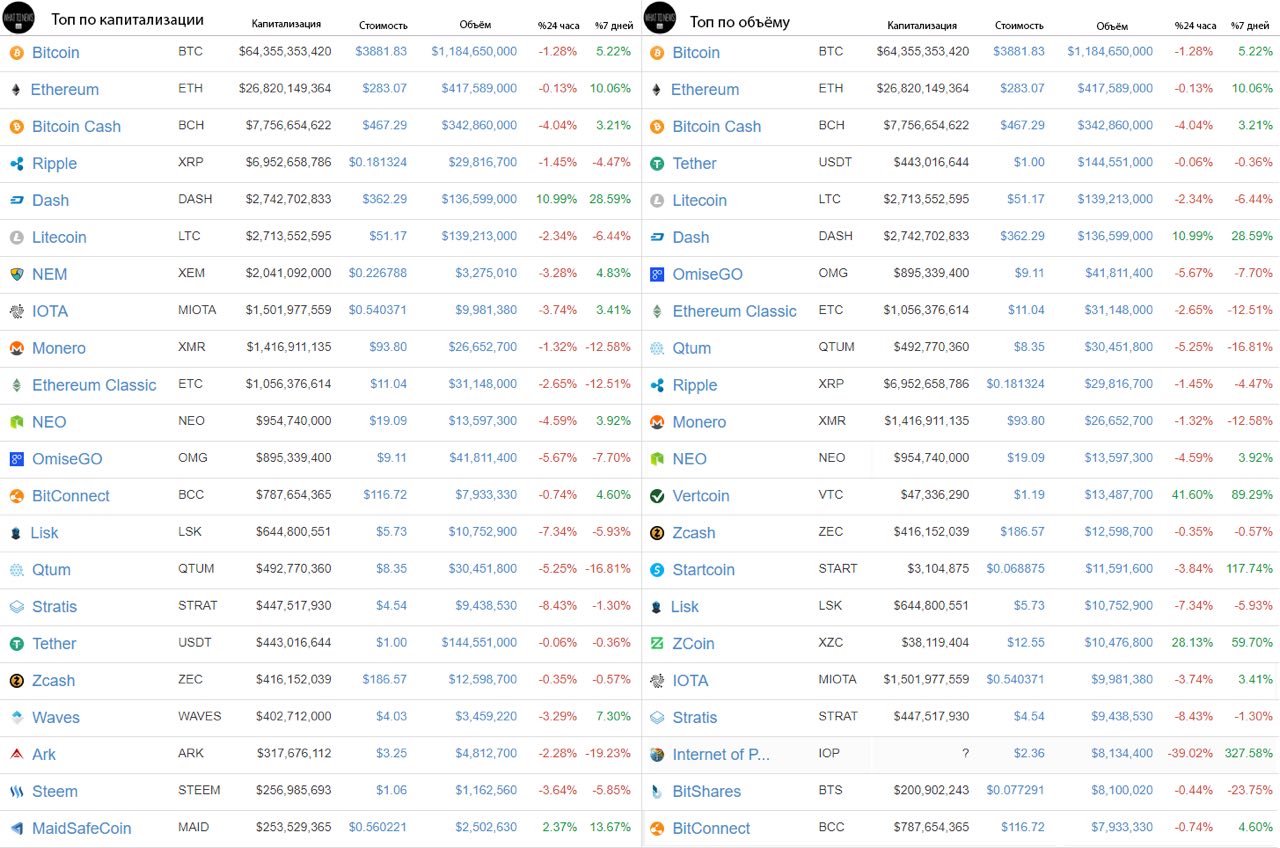Click the MaidSafeCoin icon

tap(16, 828)
